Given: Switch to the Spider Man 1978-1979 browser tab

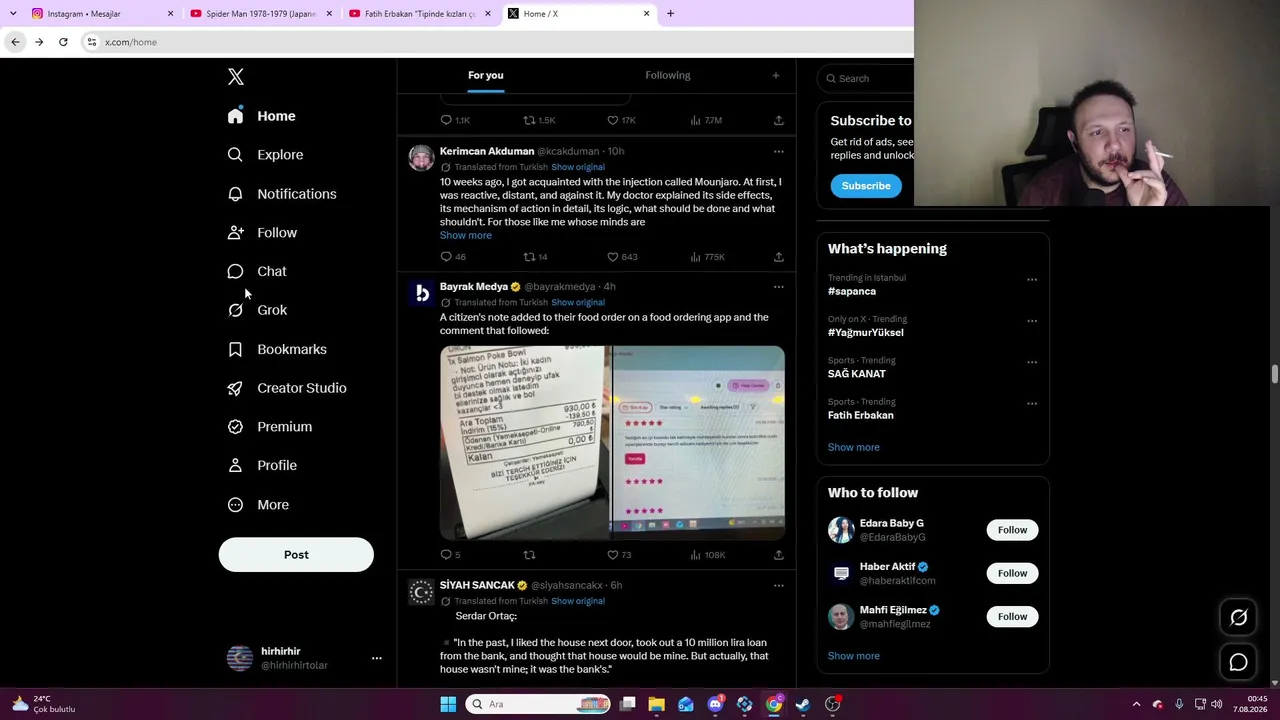Looking at the screenshot, I should [x=261, y=14].
